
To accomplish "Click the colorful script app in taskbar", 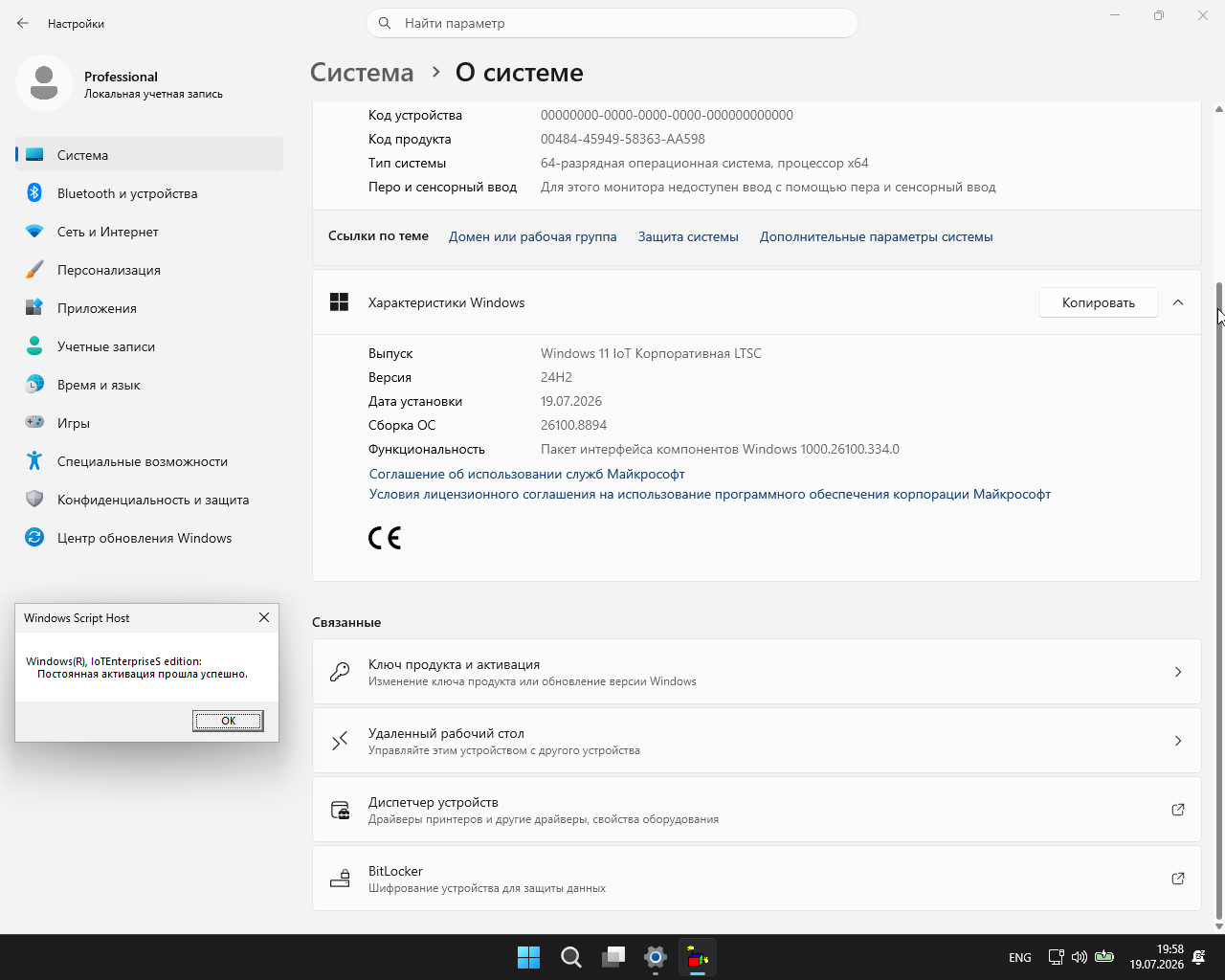I will pos(698,957).
